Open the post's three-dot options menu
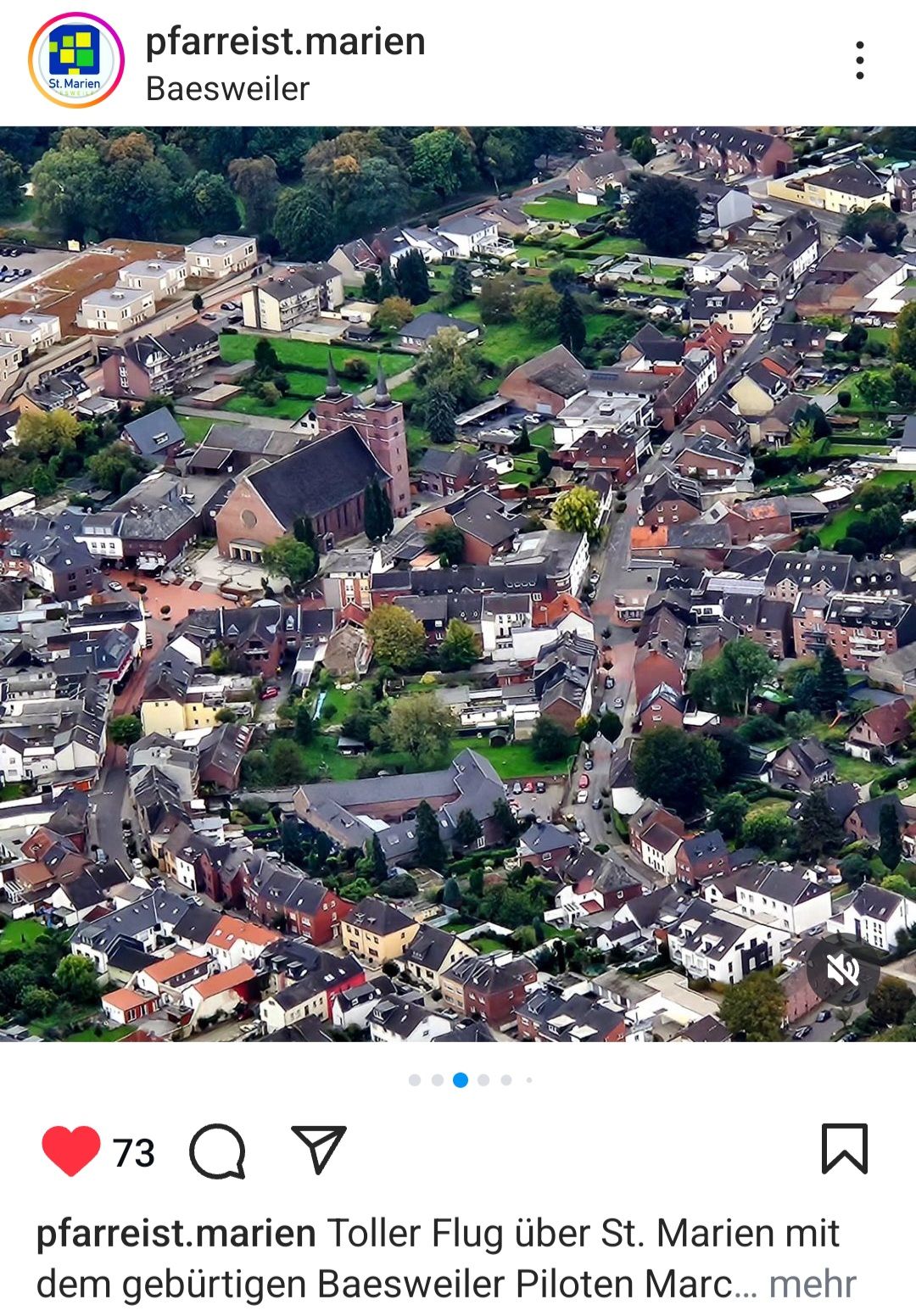The image size is (916, 1316). point(859,60)
